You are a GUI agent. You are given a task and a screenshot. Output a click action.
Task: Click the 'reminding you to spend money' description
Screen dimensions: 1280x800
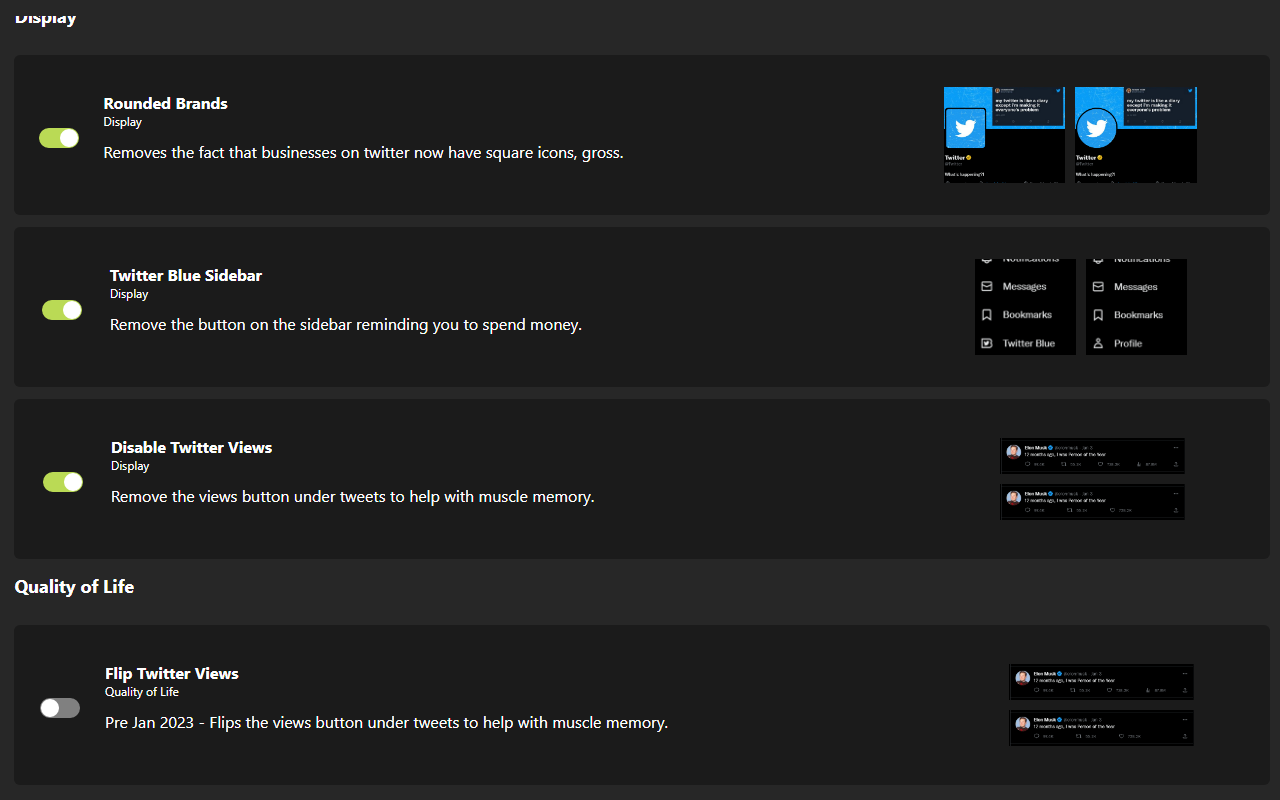point(346,325)
